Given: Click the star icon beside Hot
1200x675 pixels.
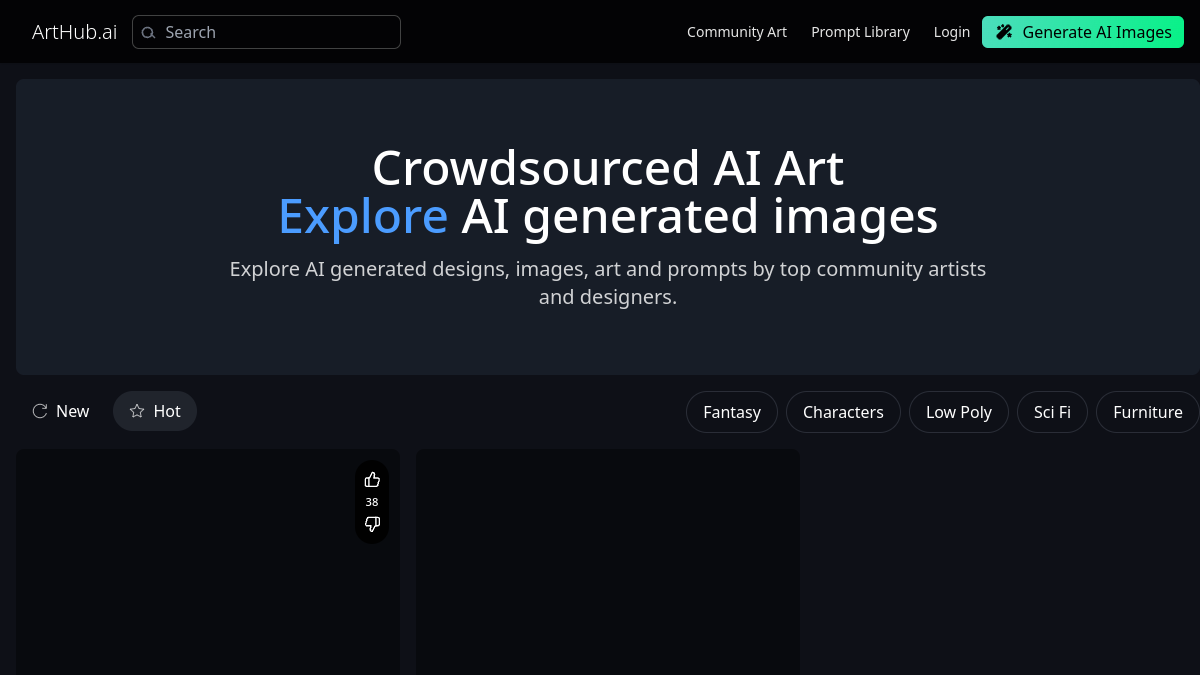Looking at the screenshot, I should [137, 411].
